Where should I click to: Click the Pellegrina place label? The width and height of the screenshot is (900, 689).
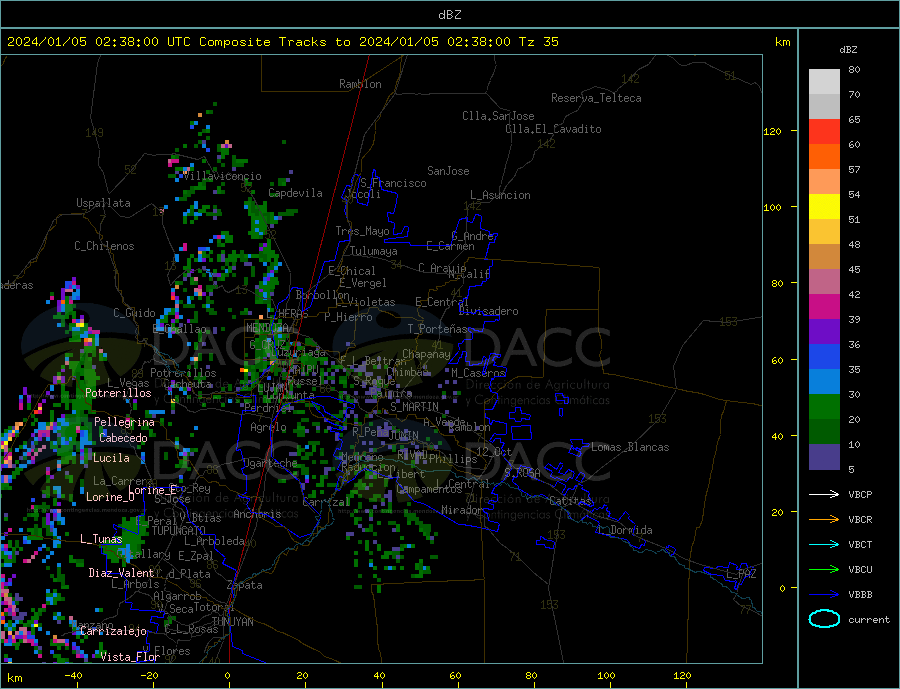(125, 422)
